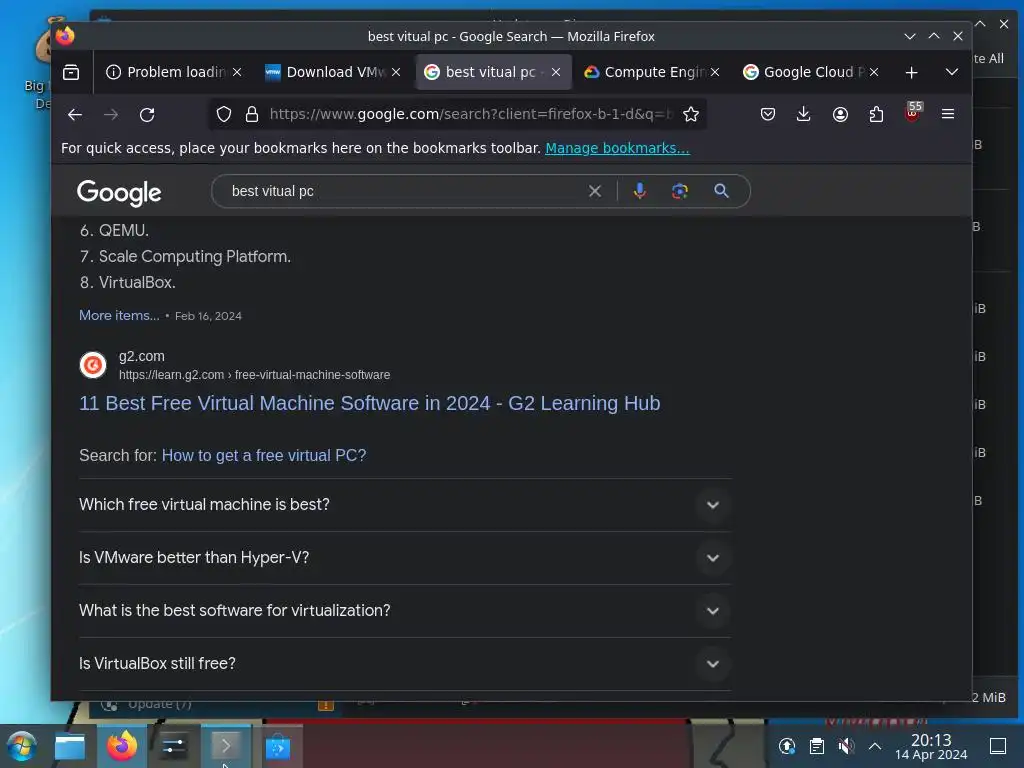The image size is (1024, 768).
Task: Show site security padlock info
Action: 251,114
